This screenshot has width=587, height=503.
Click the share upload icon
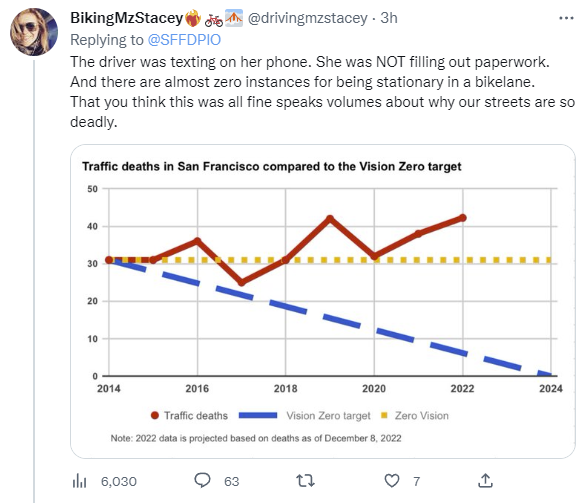[x=485, y=481]
